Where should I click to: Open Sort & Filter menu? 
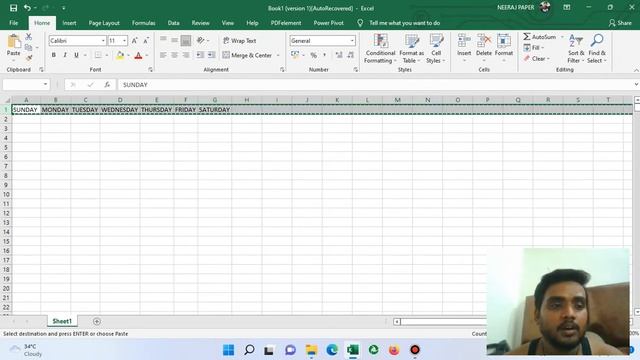576,49
